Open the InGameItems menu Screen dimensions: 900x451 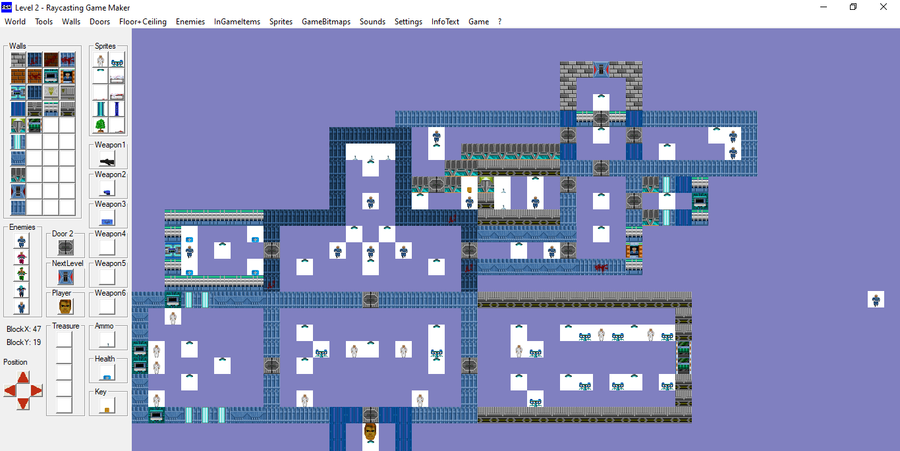[x=237, y=21]
